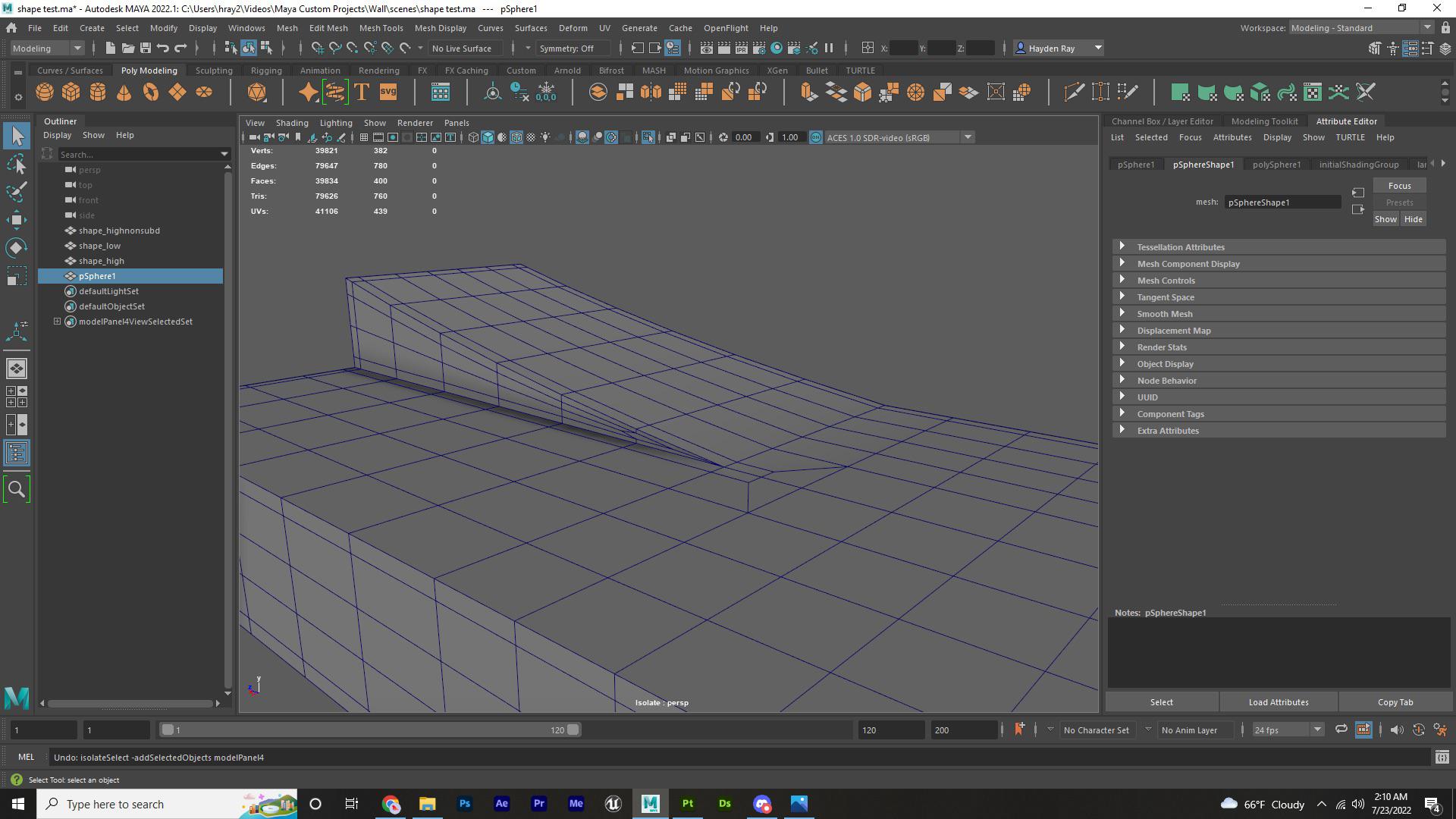
Task: Click the Save Scene icon
Action: coord(144,48)
